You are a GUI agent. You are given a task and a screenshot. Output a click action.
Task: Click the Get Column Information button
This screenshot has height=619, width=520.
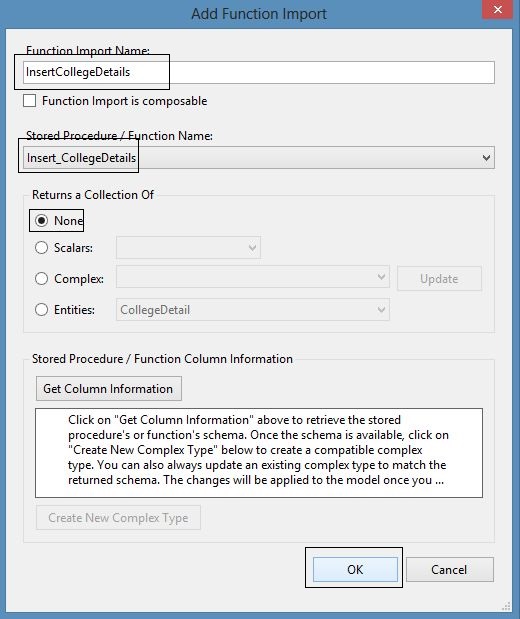tap(109, 388)
